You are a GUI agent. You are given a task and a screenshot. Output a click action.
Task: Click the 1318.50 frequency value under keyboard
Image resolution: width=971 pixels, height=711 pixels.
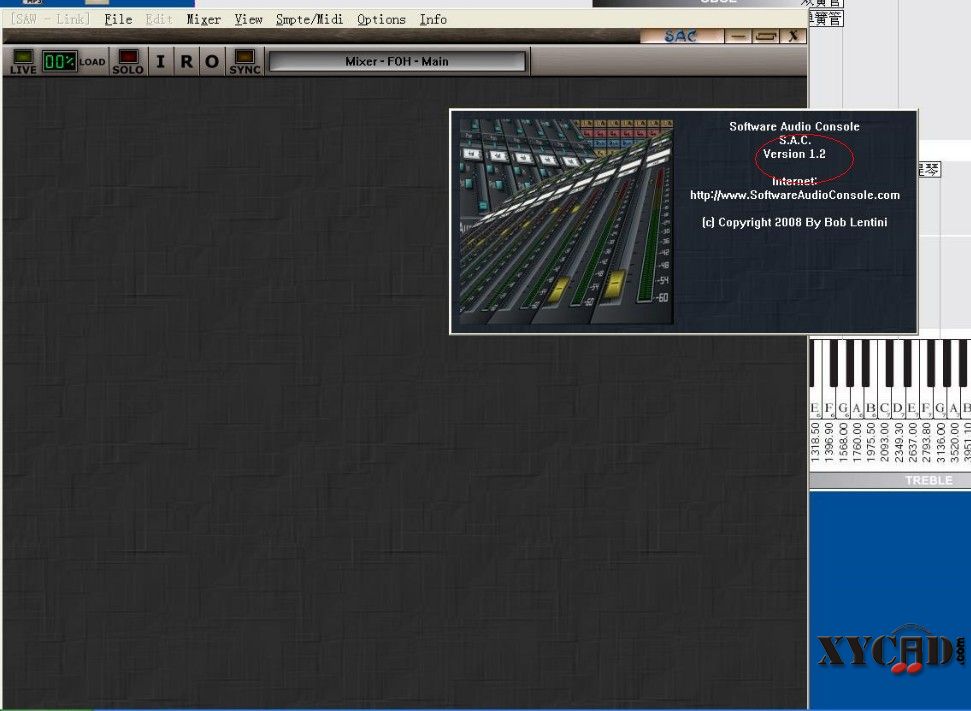coord(815,442)
